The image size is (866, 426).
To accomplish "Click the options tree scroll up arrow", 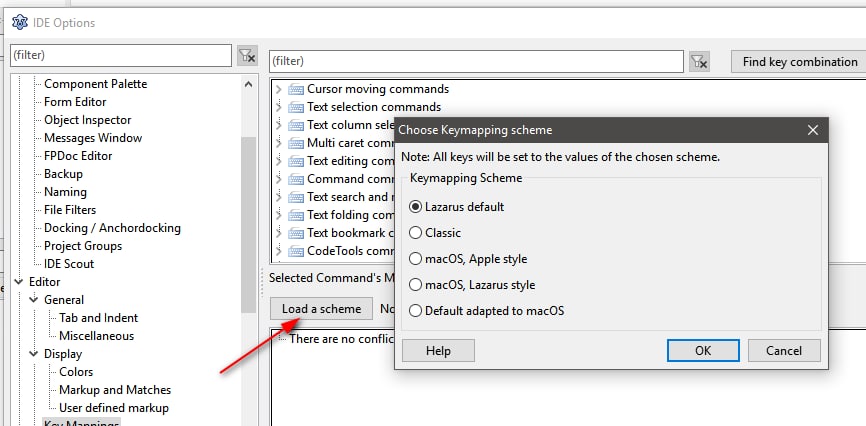I will (249, 85).
